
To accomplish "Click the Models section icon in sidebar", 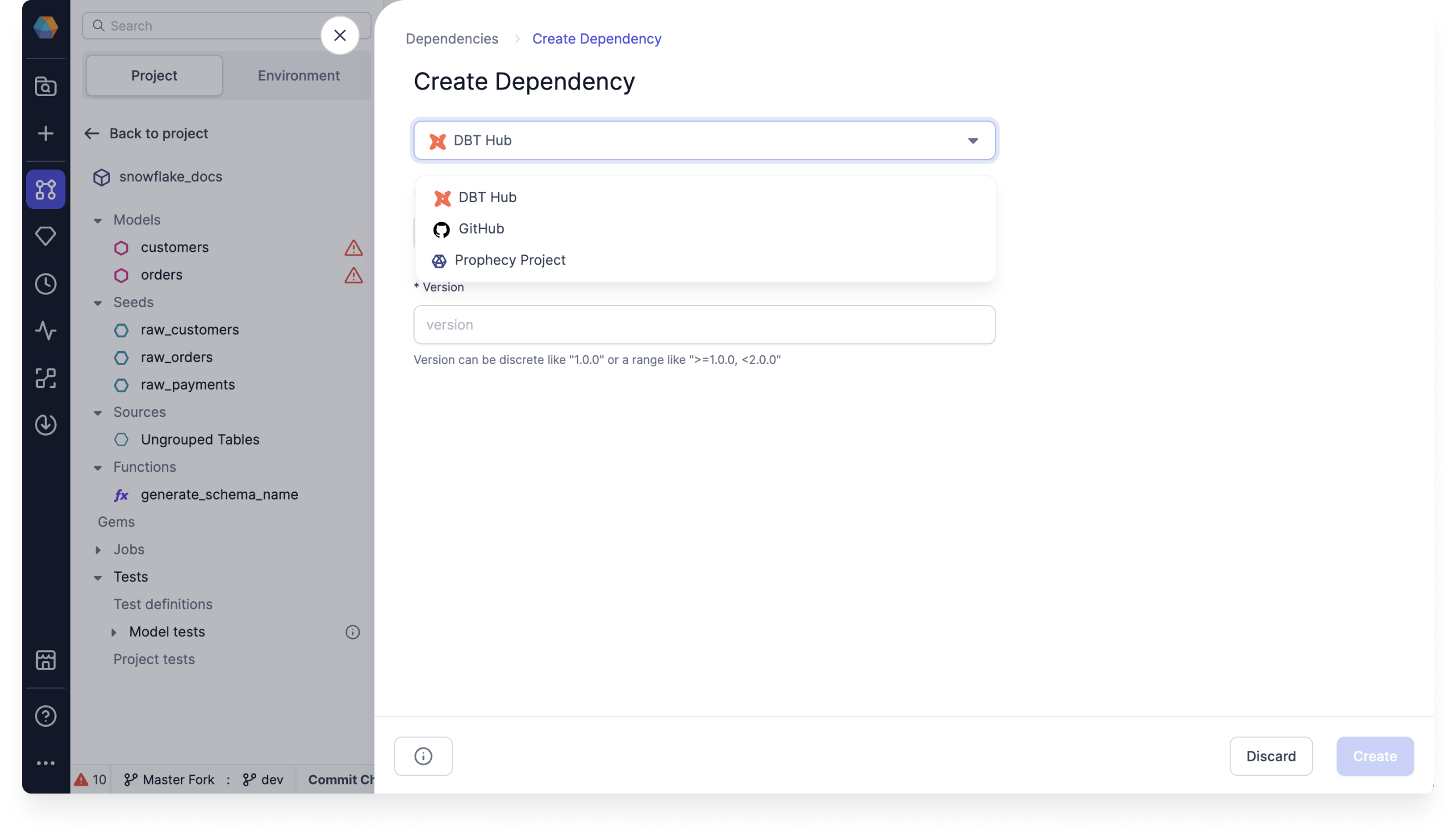I will pyautogui.click(x=98, y=220).
